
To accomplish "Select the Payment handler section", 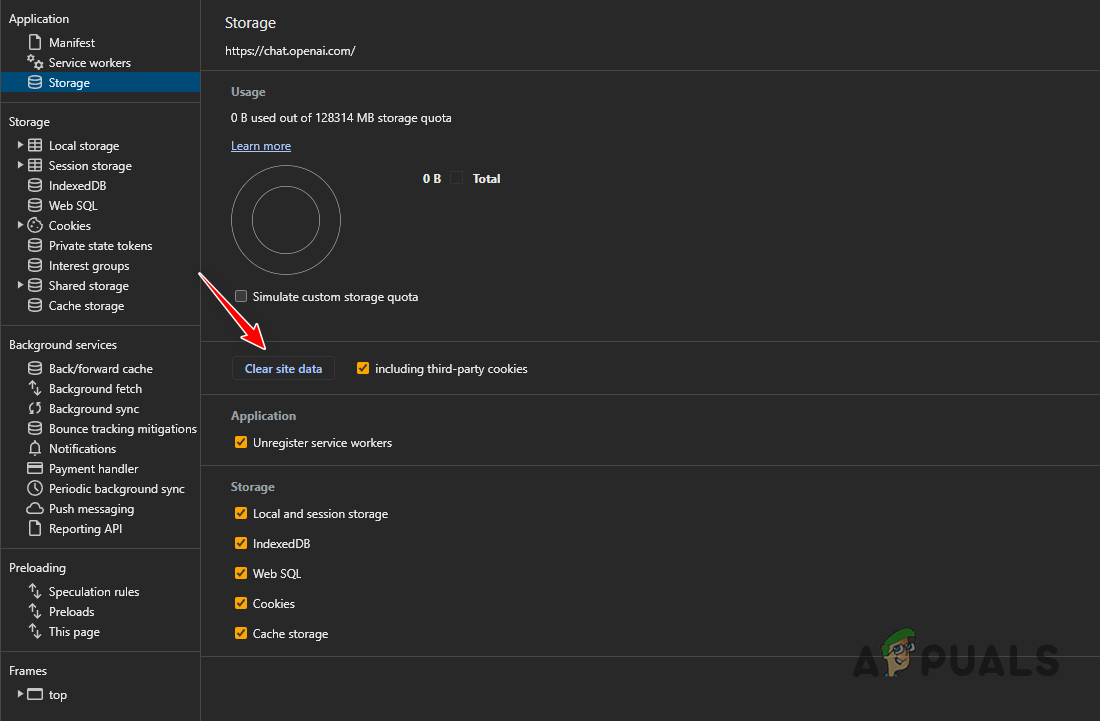I will pos(35,468).
